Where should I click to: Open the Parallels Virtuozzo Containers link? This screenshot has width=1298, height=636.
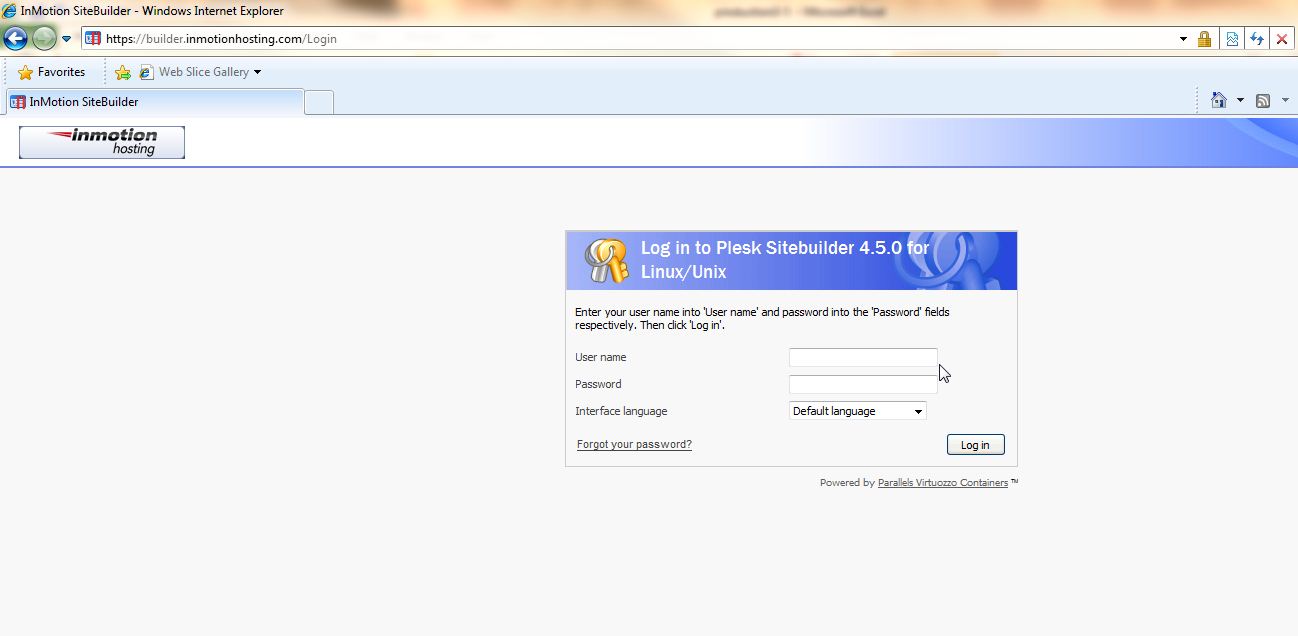[x=943, y=483]
